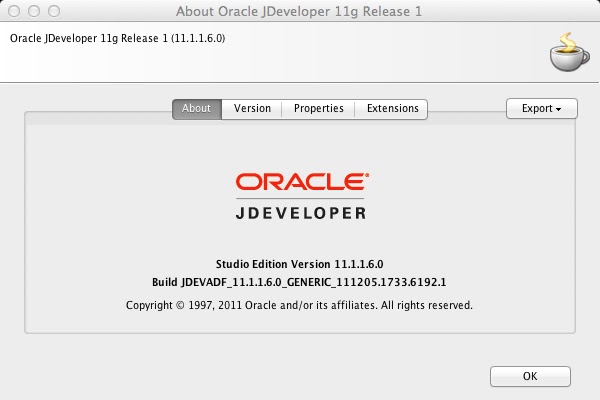
Task: Close the About dialog window
Action: point(14,11)
